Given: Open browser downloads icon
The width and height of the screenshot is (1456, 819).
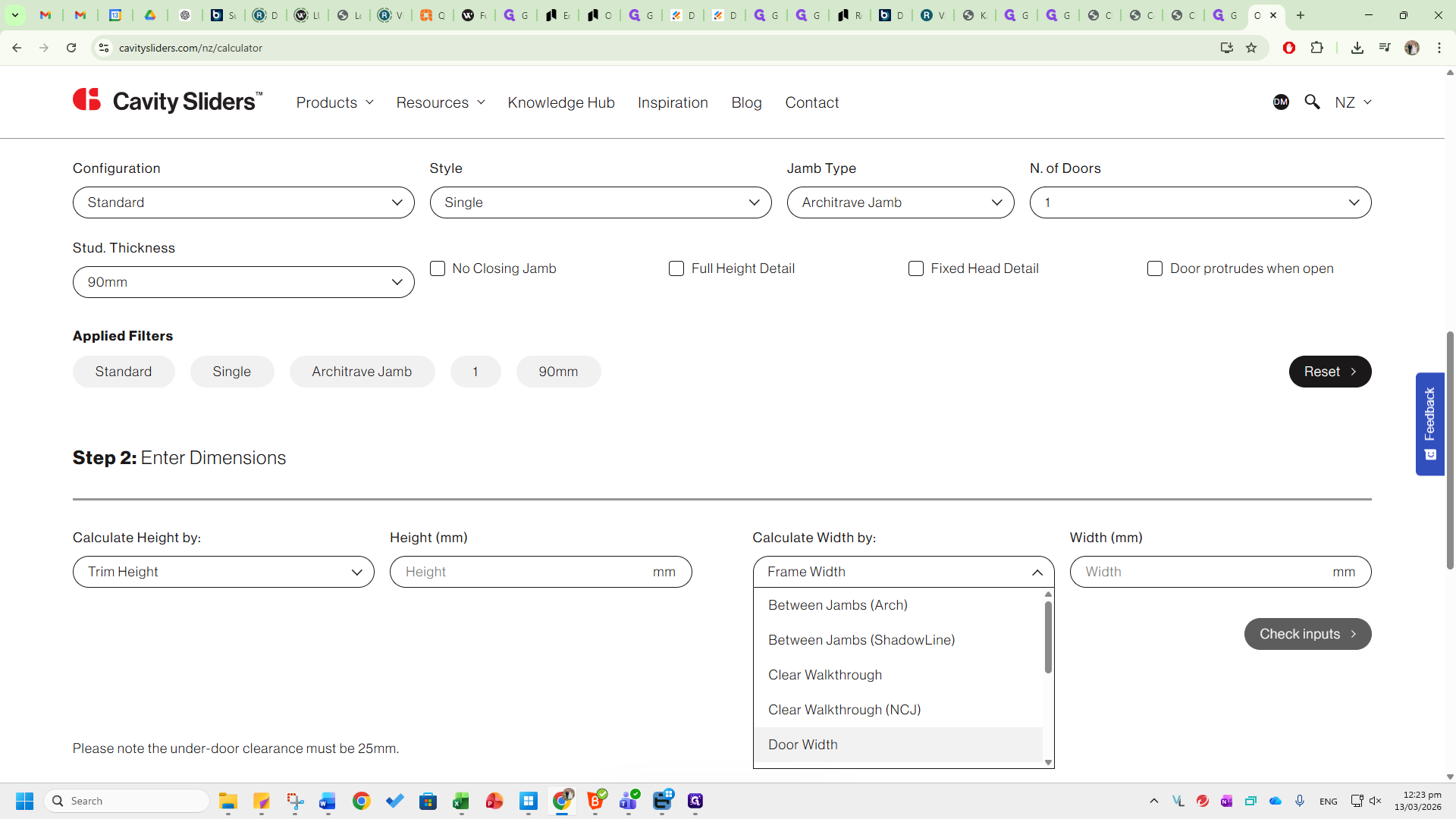Looking at the screenshot, I should [x=1357, y=48].
